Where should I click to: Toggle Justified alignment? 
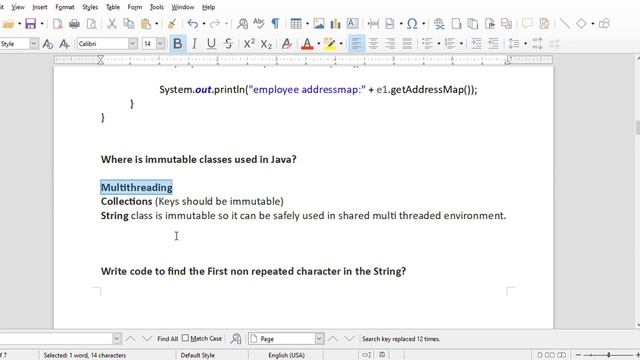[x=407, y=44]
